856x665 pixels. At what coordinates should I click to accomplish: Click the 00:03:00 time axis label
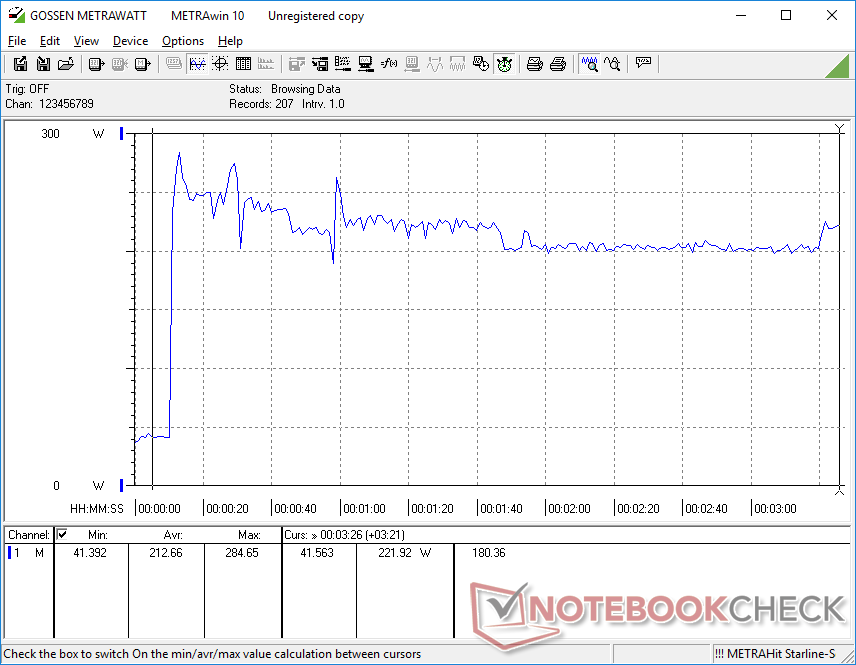775,509
